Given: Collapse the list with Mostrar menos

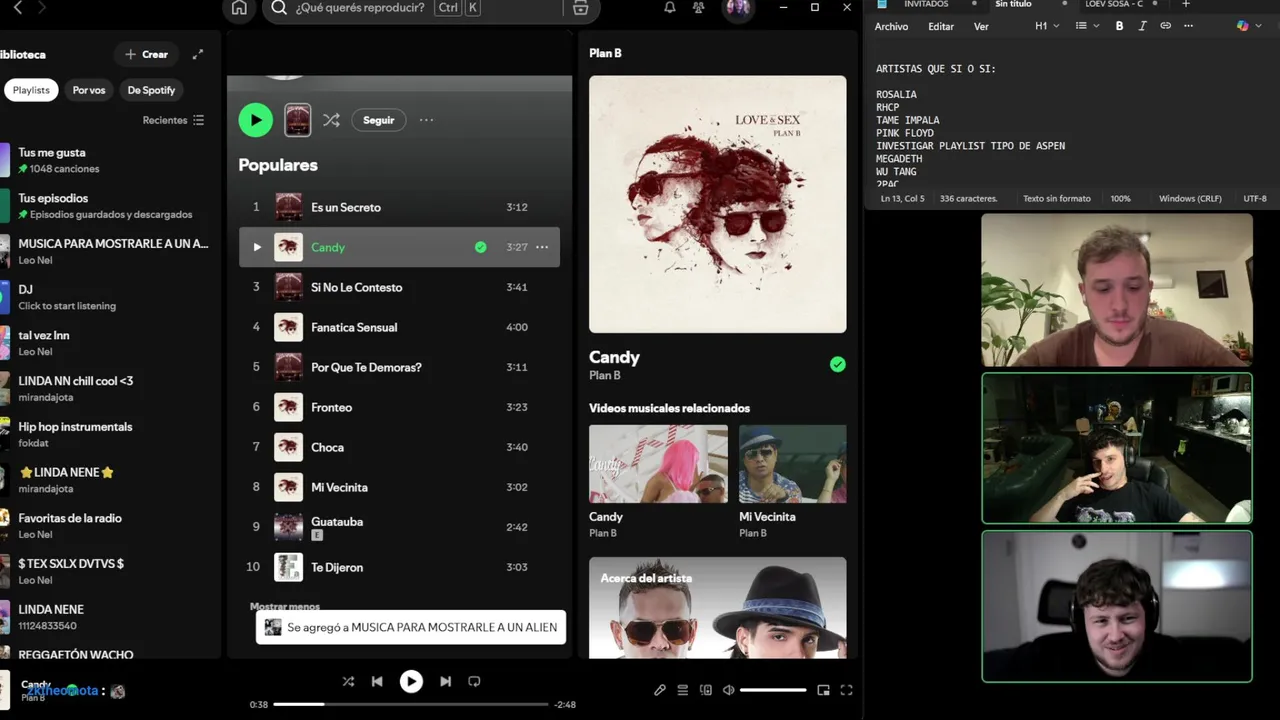Looking at the screenshot, I should pyautogui.click(x=285, y=606).
